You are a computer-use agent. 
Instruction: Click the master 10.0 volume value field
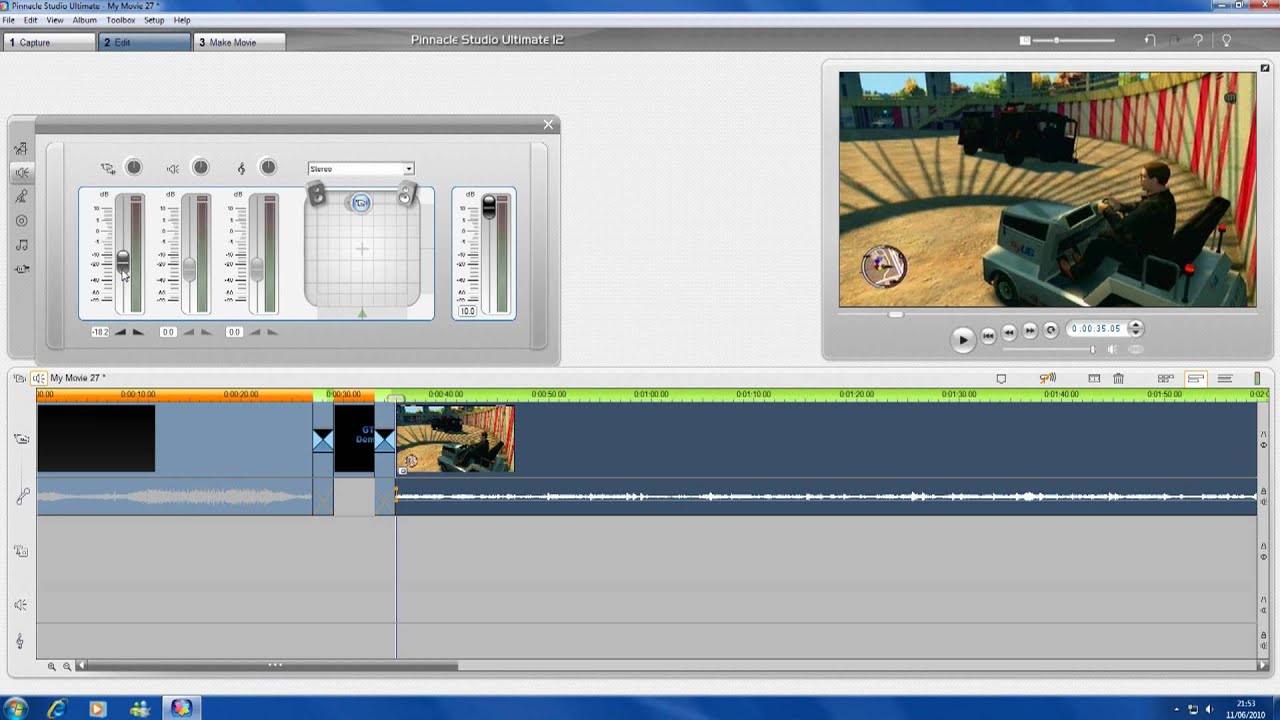(467, 312)
